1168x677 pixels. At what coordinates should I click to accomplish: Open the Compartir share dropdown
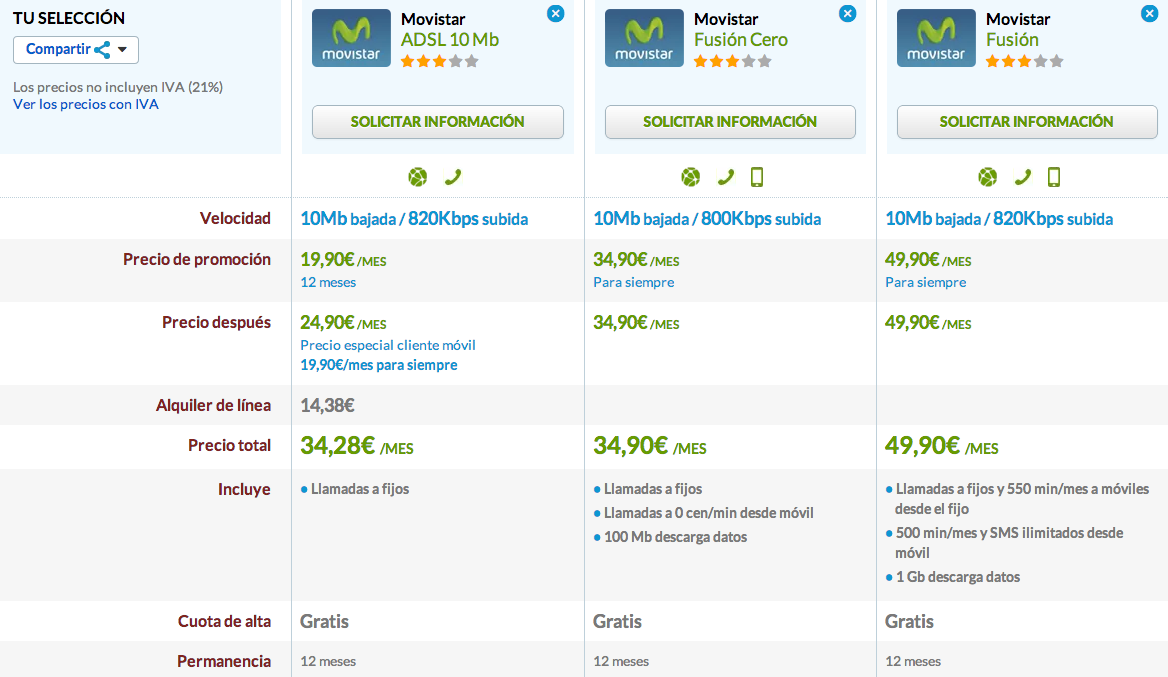pos(75,50)
